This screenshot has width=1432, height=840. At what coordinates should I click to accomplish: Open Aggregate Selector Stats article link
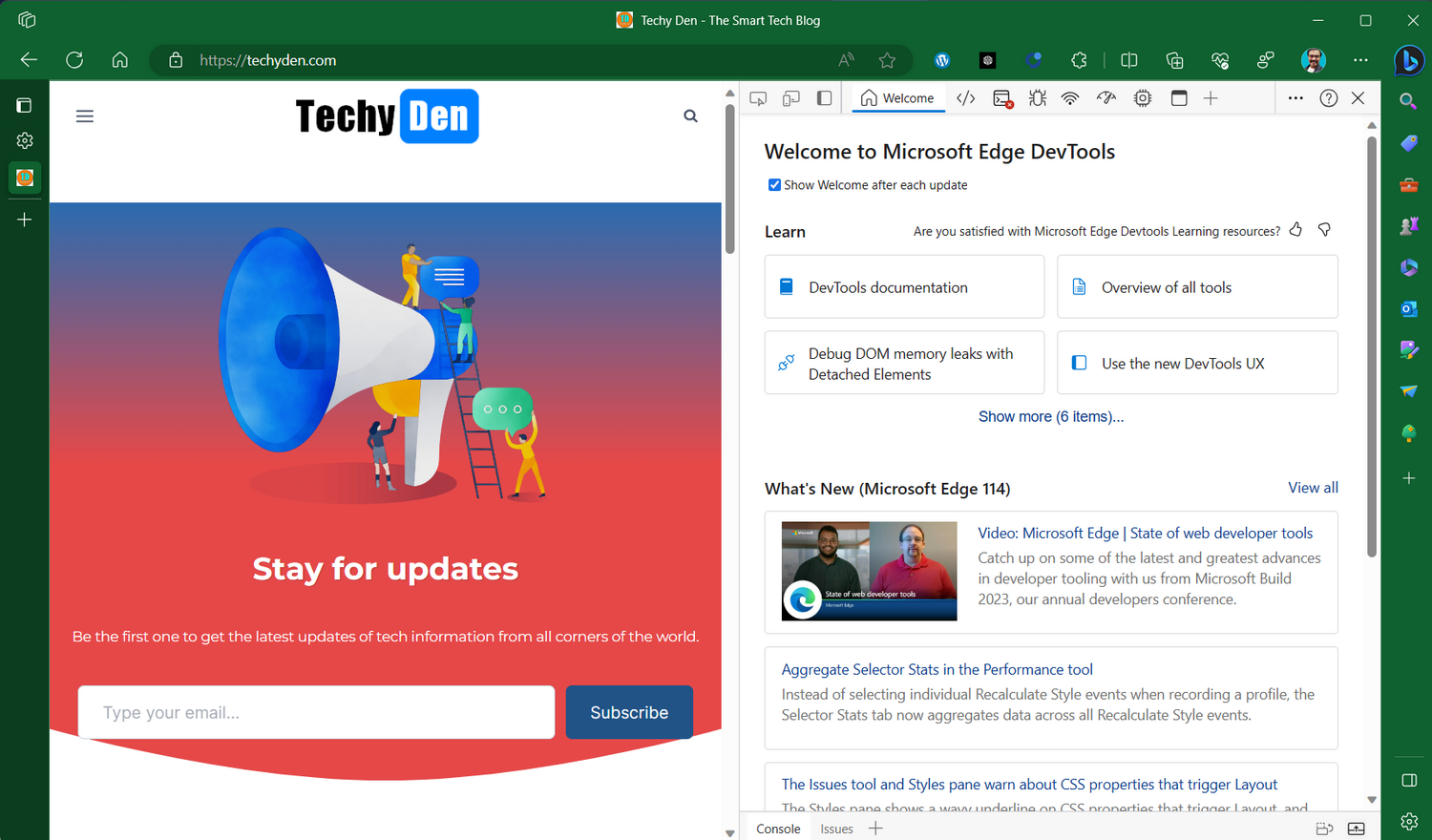click(937, 670)
